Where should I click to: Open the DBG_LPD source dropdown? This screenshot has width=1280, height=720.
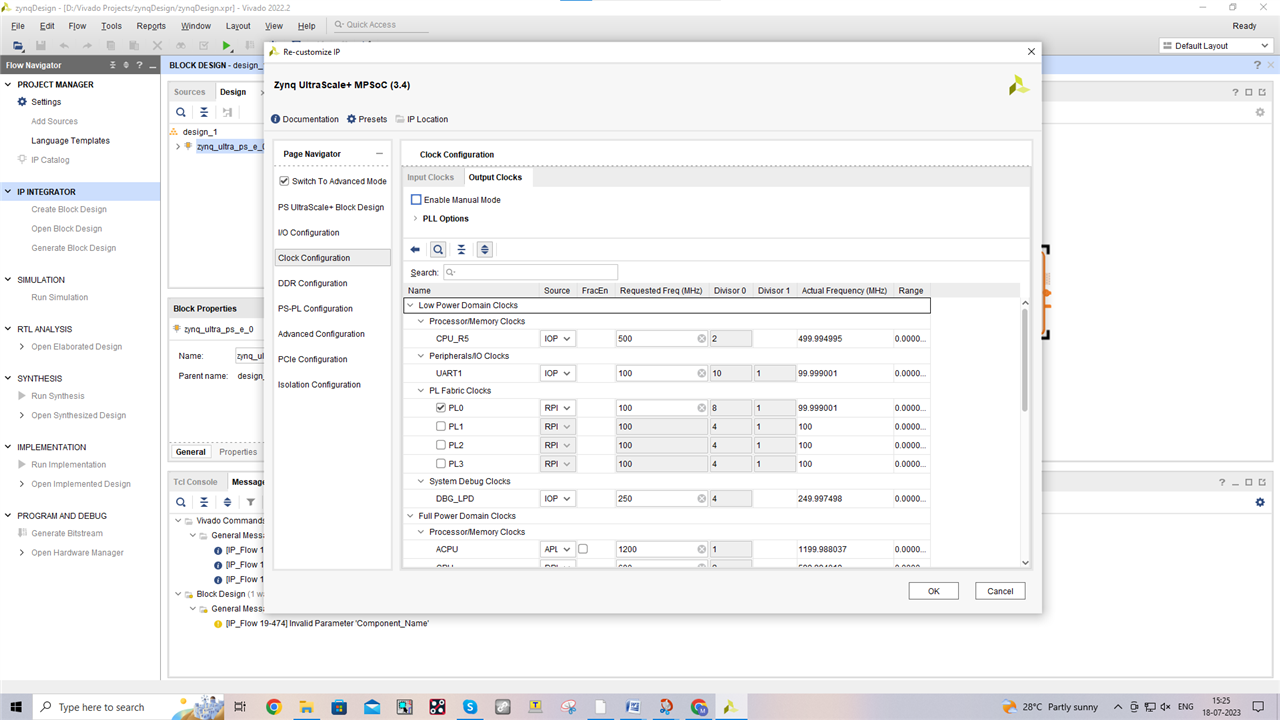[558, 498]
